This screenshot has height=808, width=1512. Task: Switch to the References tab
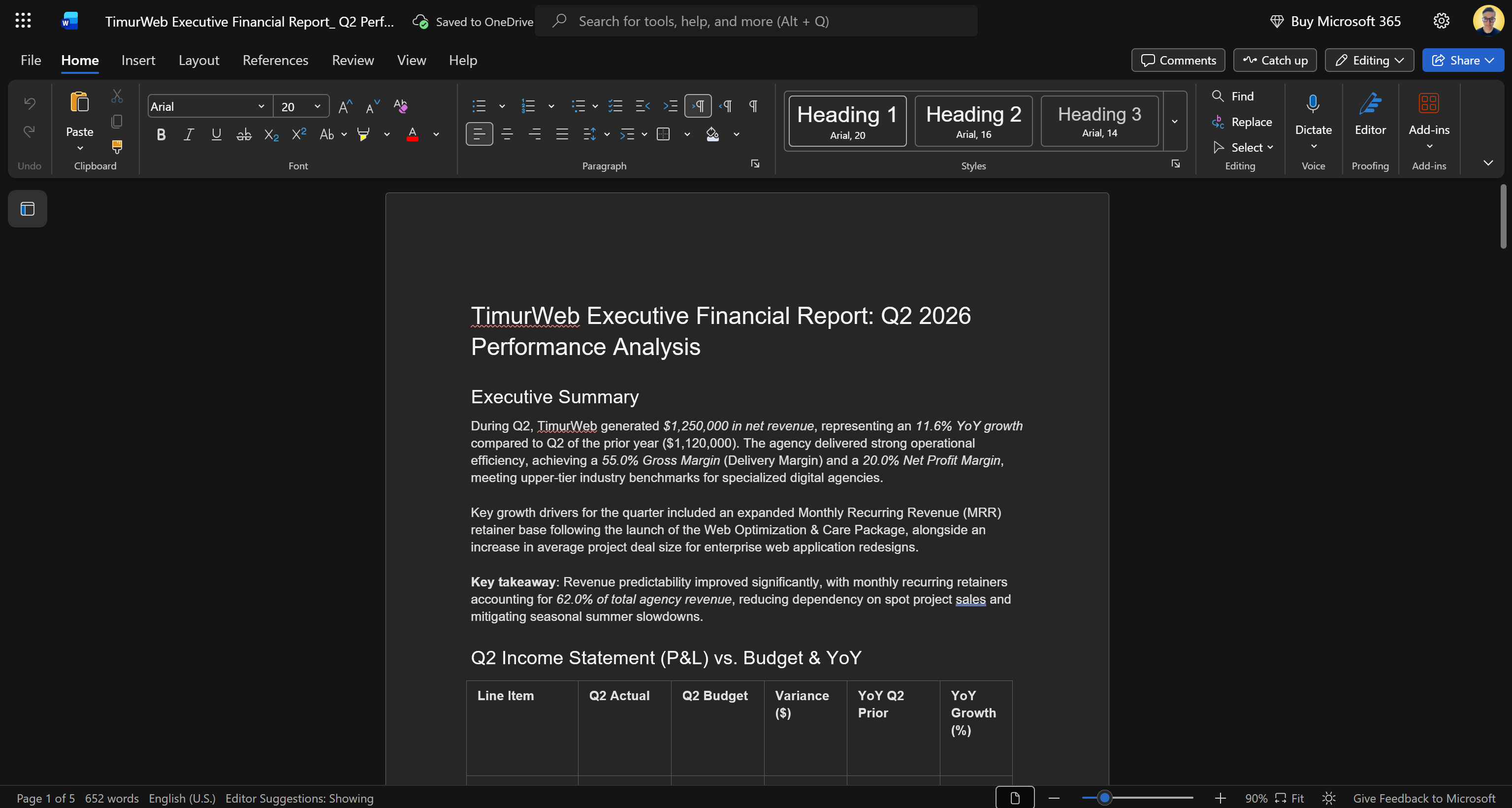[x=275, y=61]
